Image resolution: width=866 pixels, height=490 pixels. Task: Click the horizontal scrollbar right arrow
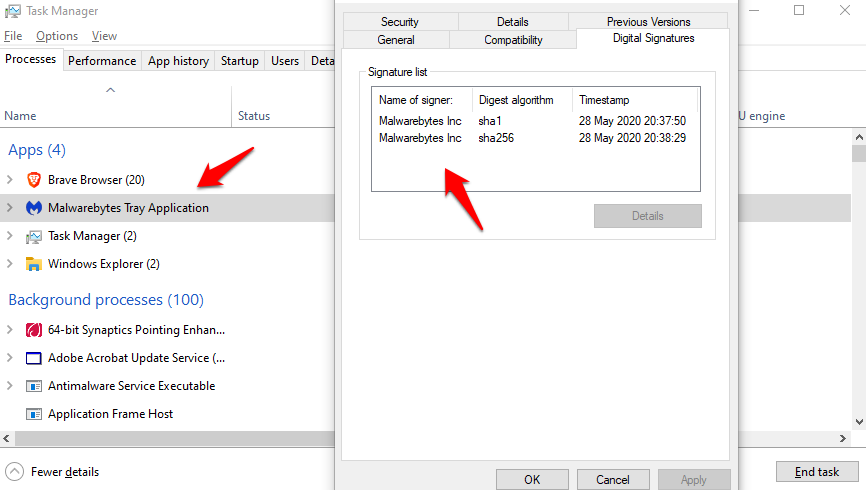[843, 439]
